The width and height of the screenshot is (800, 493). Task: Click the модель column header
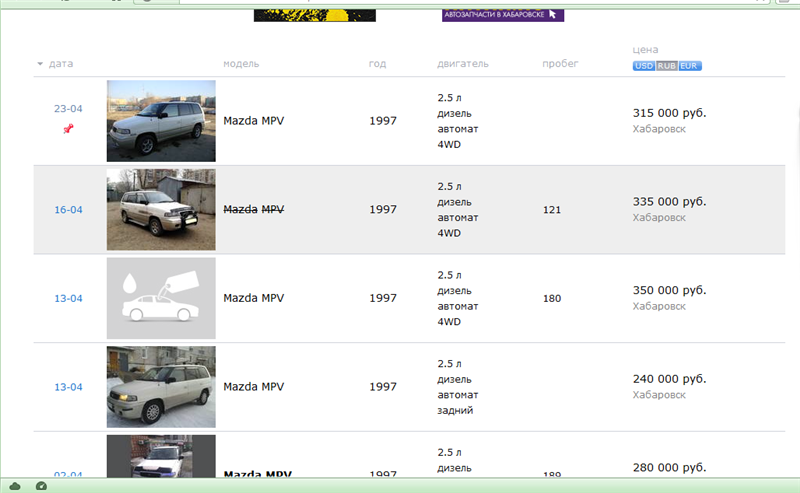(x=241, y=64)
